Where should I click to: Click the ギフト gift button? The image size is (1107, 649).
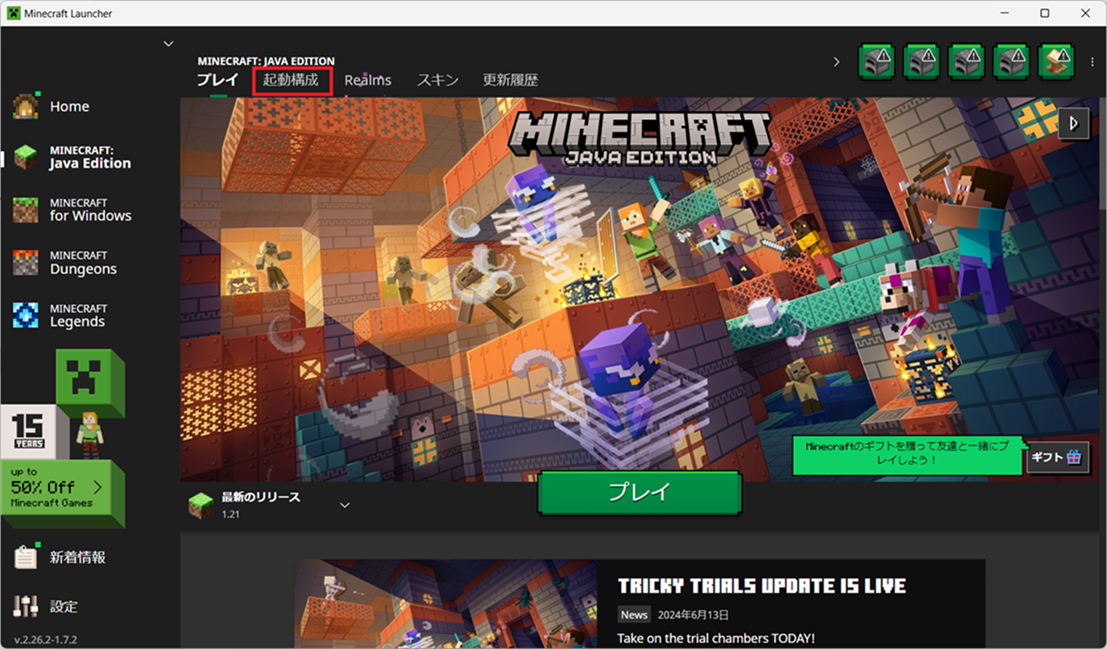pyautogui.click(x=1057, y=457)
